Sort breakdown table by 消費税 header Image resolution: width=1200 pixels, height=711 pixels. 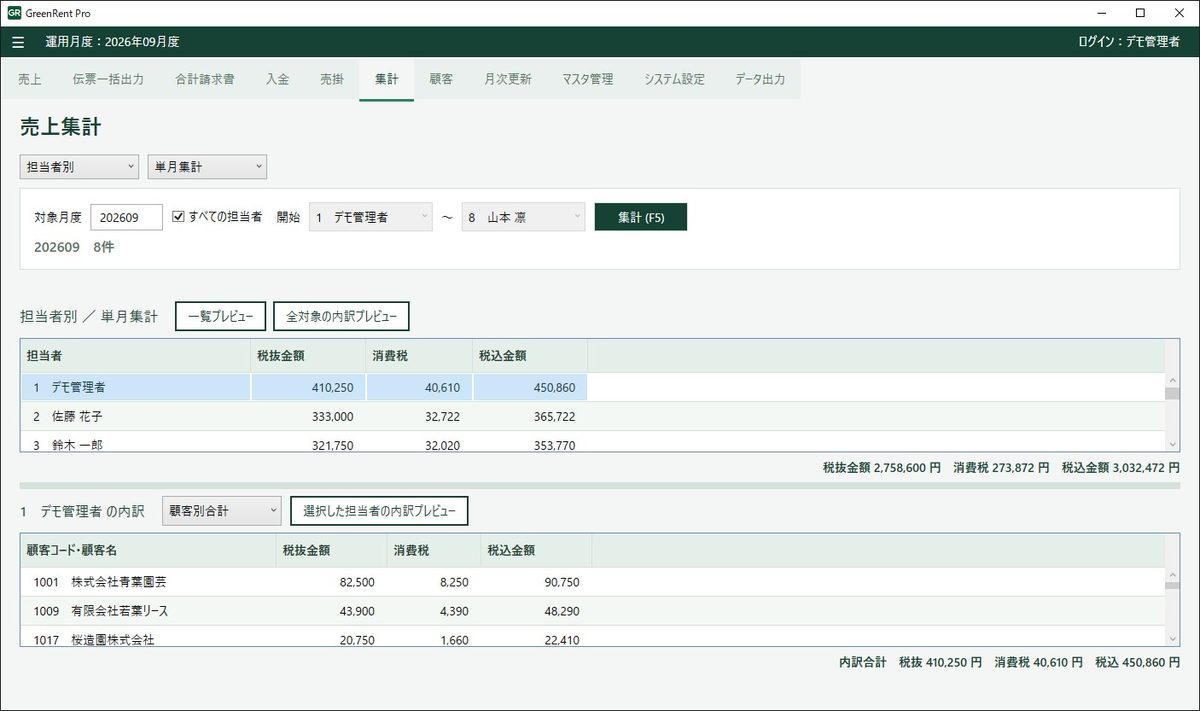pyautogui.click(x=432, y=549)
